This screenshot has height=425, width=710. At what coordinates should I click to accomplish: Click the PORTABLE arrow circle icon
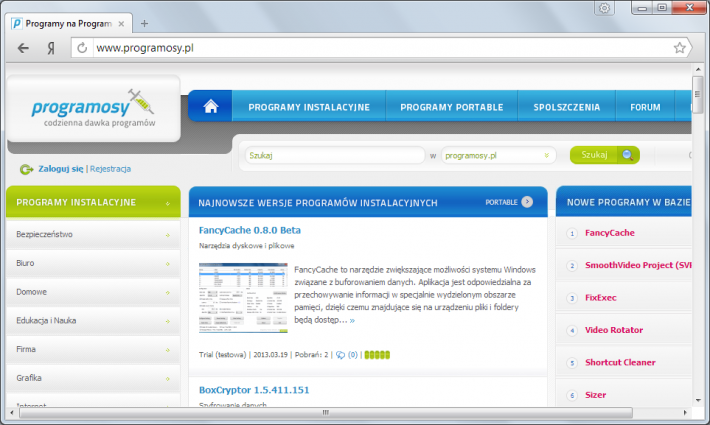click(527, 202)
